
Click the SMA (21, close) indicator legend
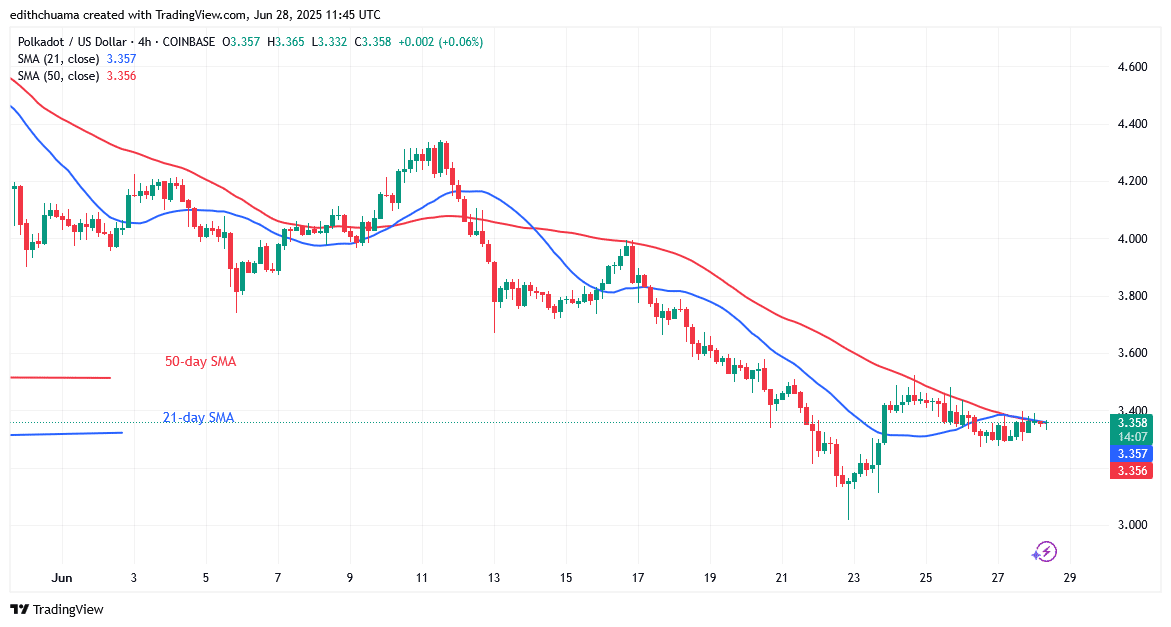point(77,59)
